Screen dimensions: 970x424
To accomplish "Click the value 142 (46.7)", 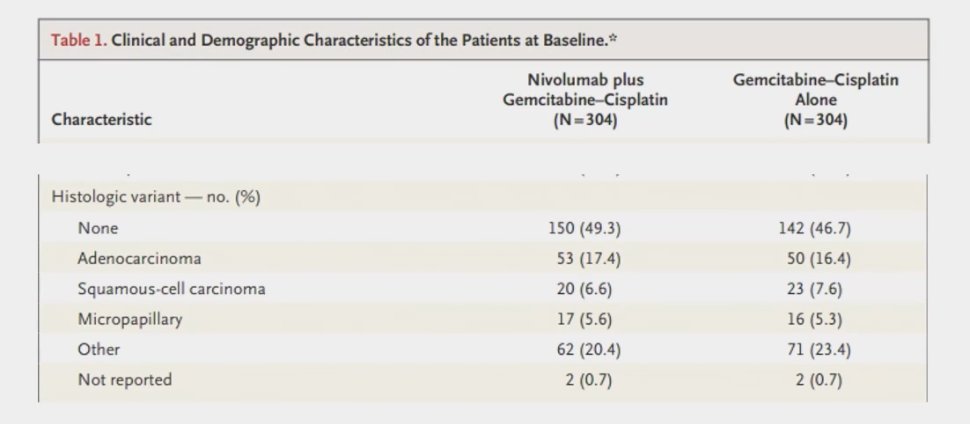I will 815,228.
